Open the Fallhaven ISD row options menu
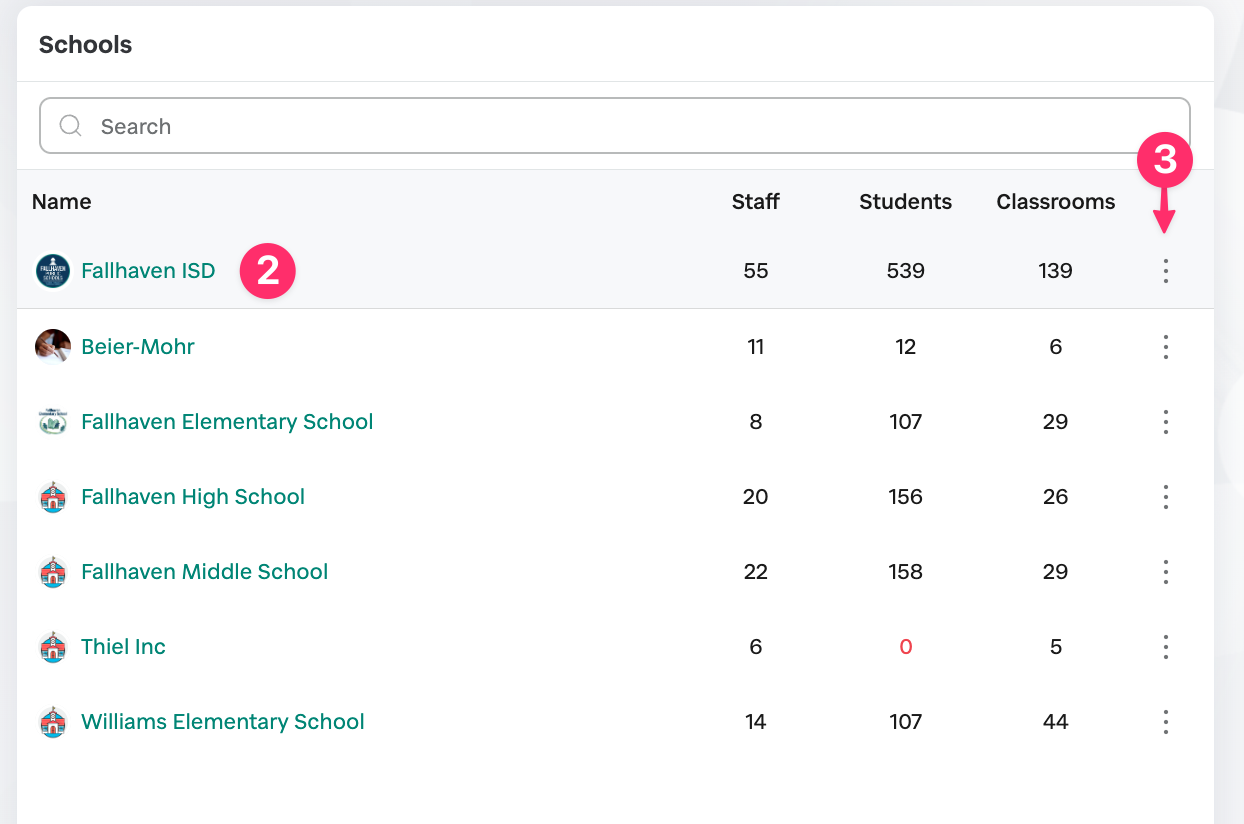The width and height of the screenshot is (1244, 824). pyautogui.click(x=1165, y=271)
